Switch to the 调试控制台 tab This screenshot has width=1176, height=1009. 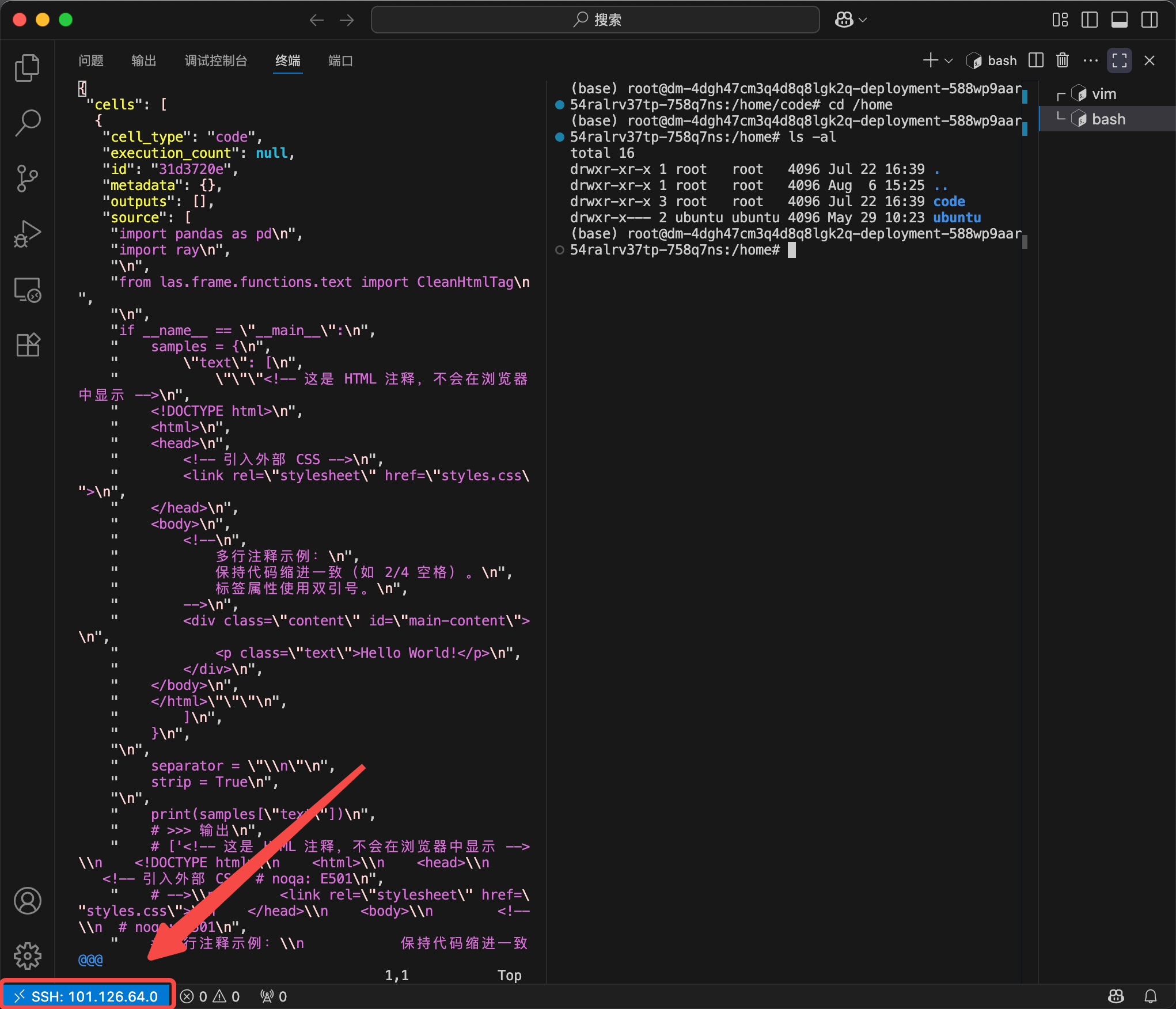tap(216, 60)
